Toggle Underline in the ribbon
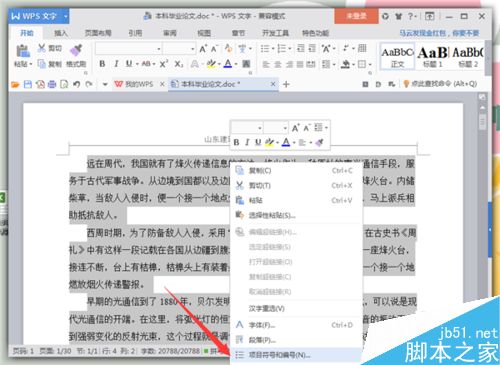 tap(129, 64)
